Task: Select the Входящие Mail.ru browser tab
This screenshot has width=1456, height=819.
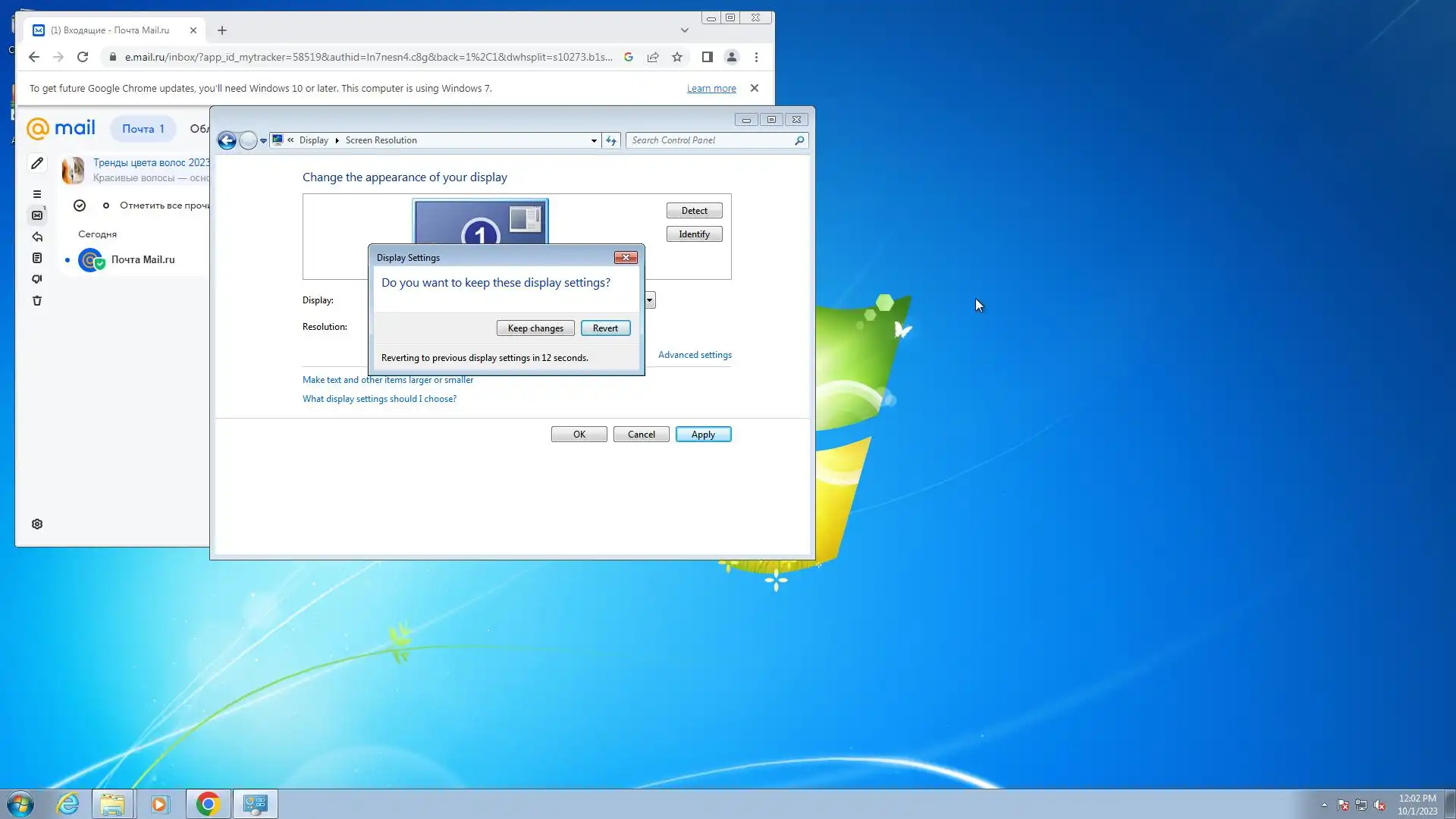Action: click(110, 30)
